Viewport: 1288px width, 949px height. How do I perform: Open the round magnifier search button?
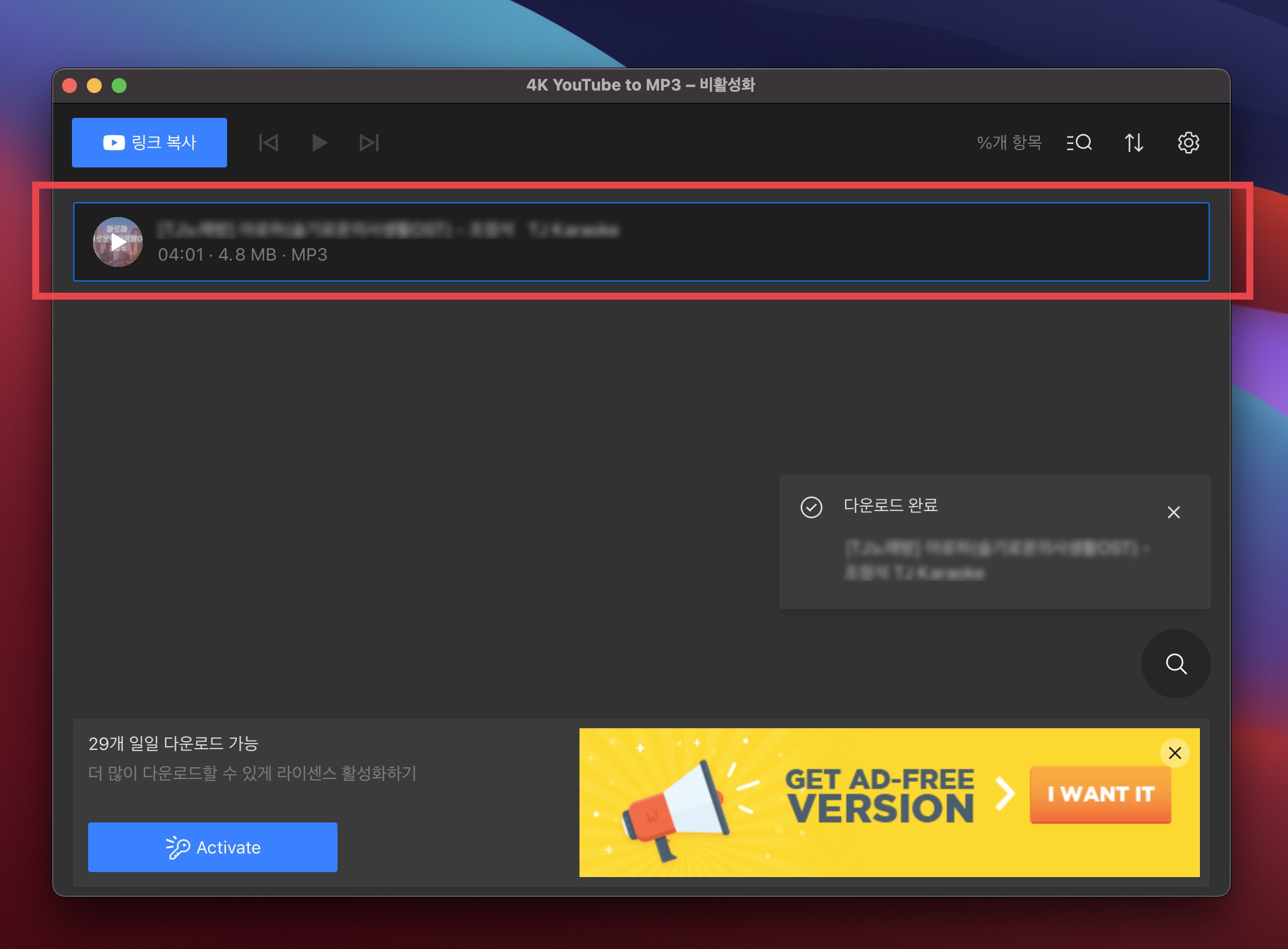[1176, 664]
